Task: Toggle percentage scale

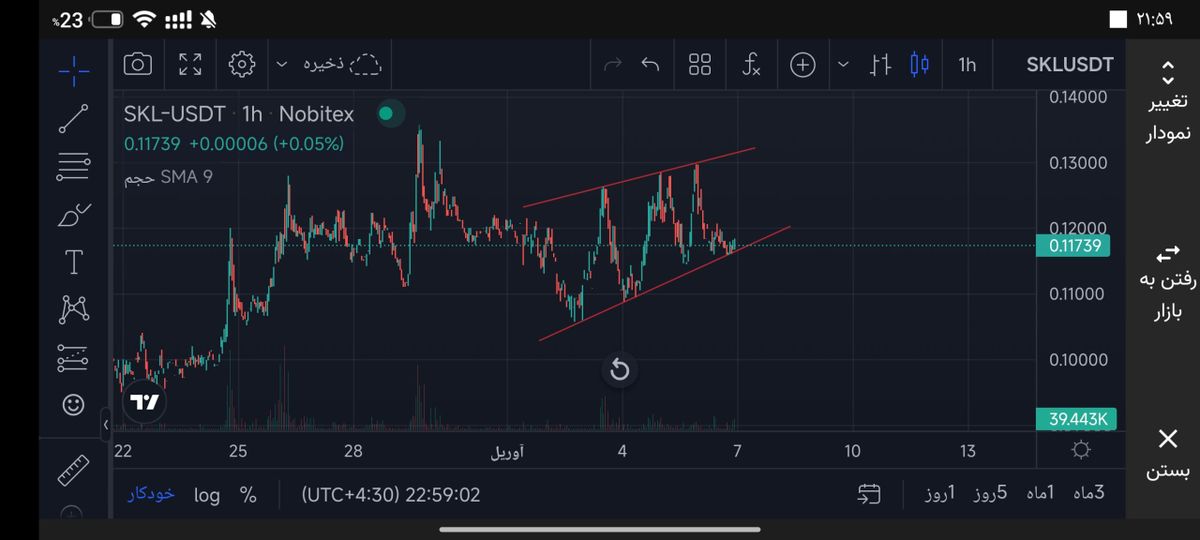Action: (248, 495)
